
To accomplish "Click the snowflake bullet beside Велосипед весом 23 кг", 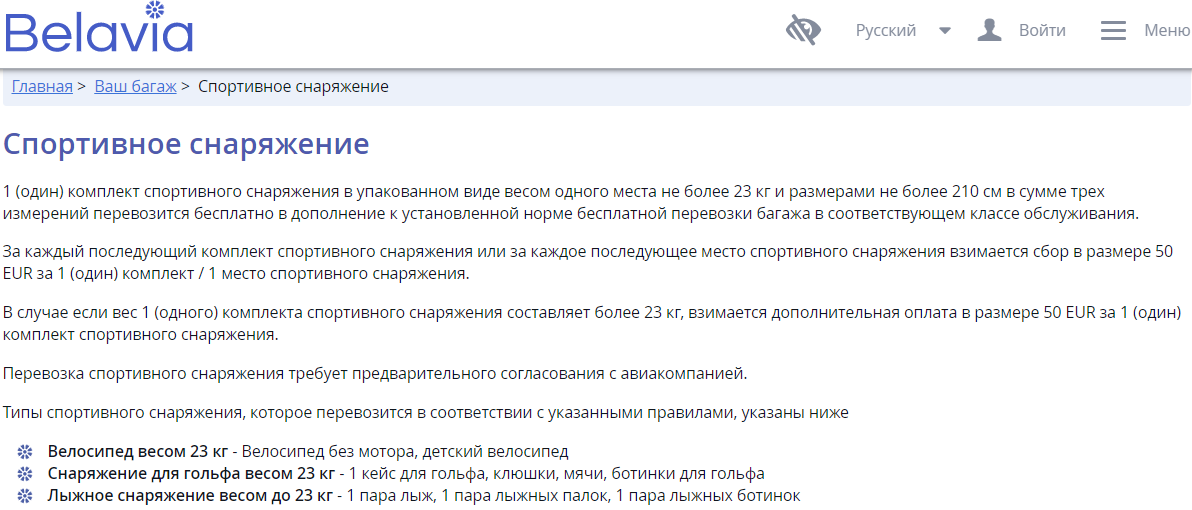I will coord(25,452).
